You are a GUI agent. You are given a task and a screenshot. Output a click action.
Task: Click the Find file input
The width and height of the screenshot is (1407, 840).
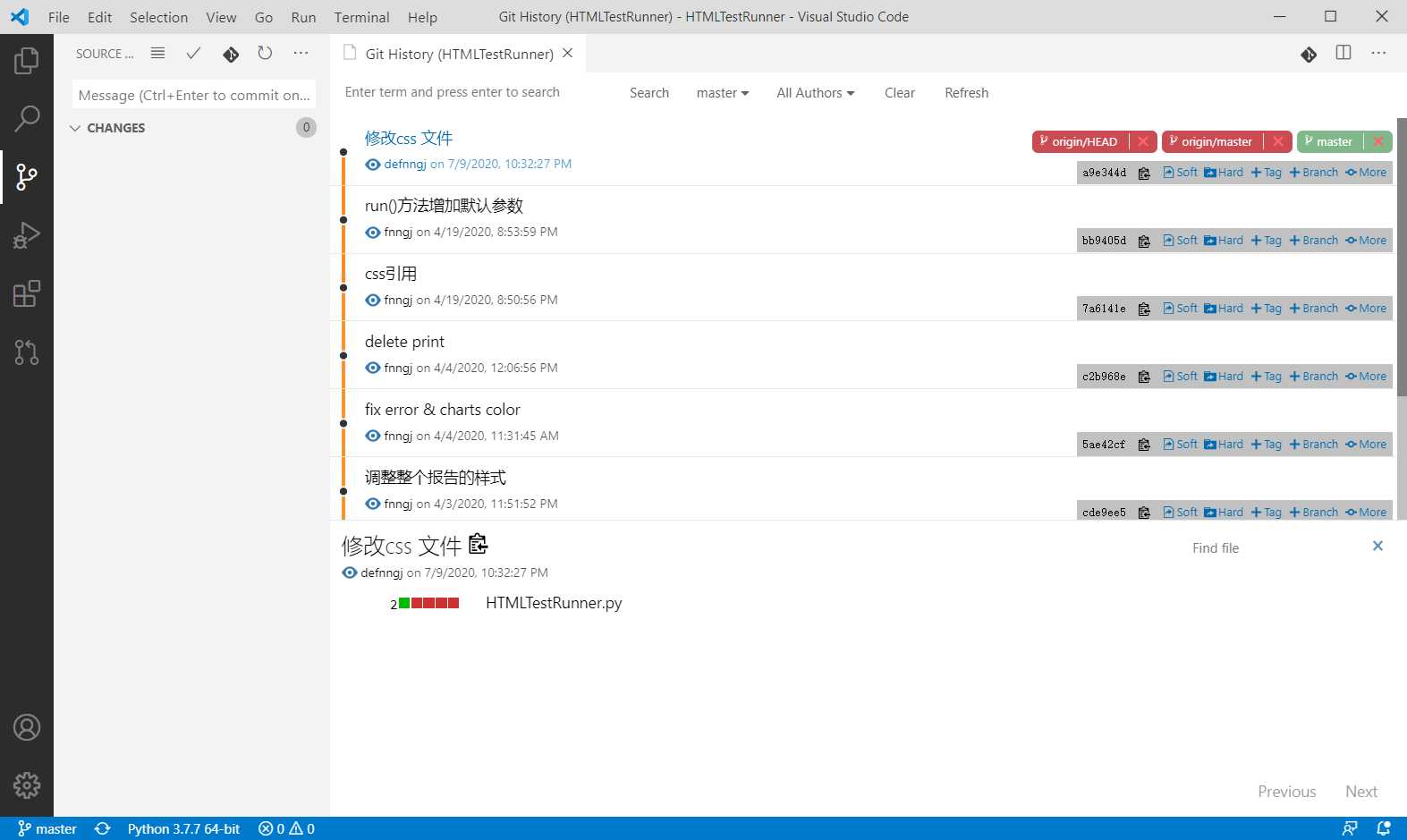coord(1273,548)
